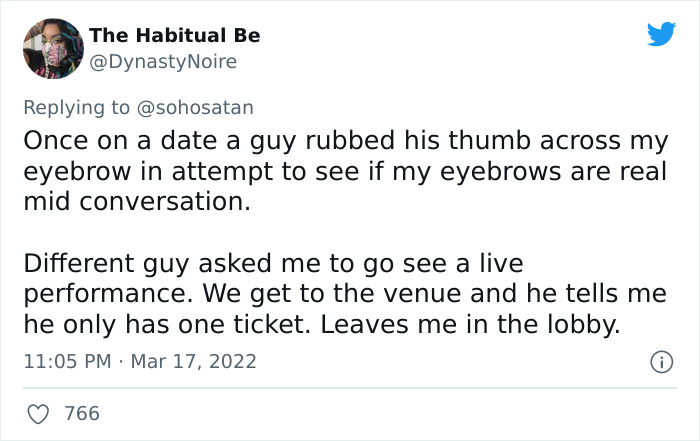Like the tweet with the heart icon

point(37,413)
